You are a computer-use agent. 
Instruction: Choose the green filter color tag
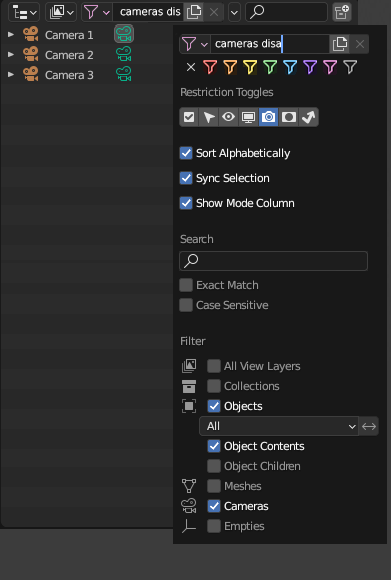point(270,67)
